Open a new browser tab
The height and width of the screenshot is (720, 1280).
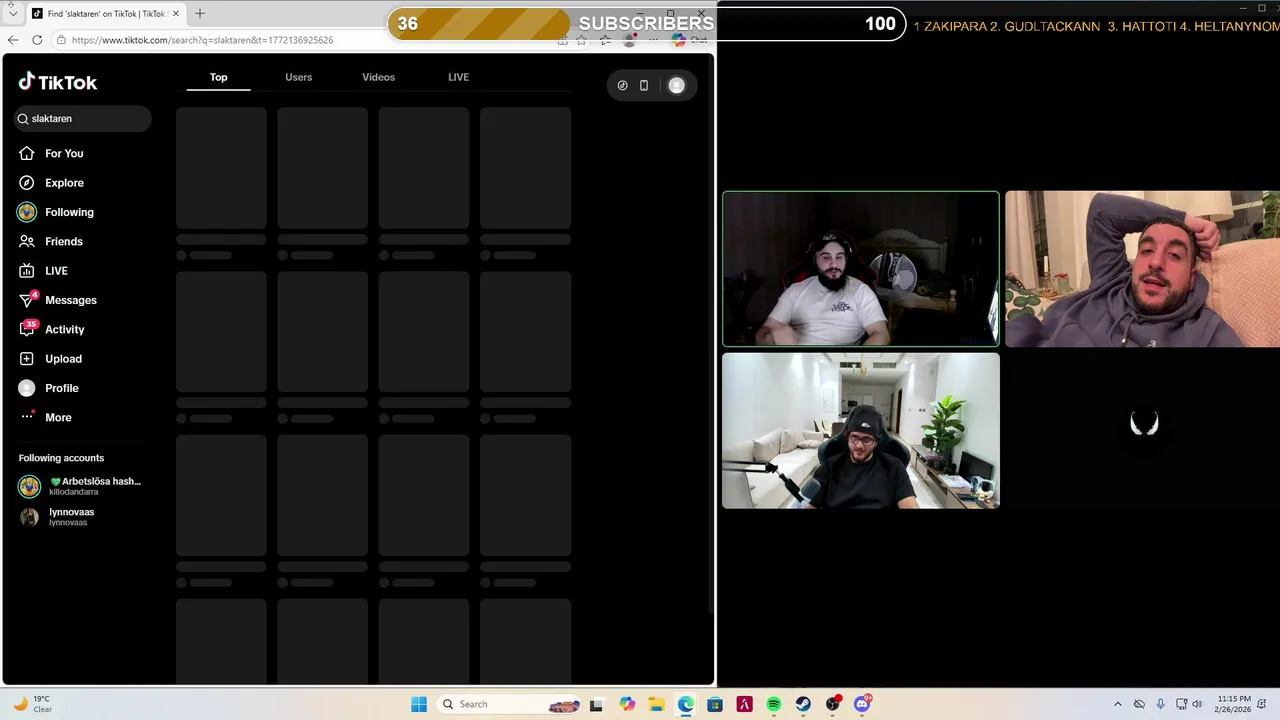[x=199, y=13]
